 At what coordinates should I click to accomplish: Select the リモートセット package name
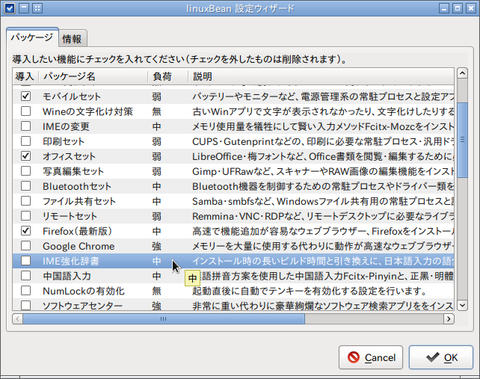pos(70,216)
